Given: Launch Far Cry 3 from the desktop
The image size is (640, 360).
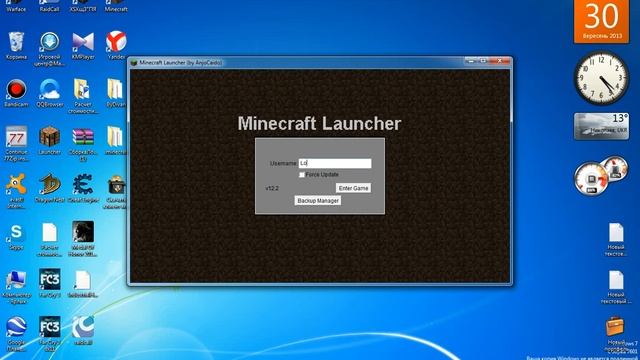Looking at the screenshot, I should point(49,280).
